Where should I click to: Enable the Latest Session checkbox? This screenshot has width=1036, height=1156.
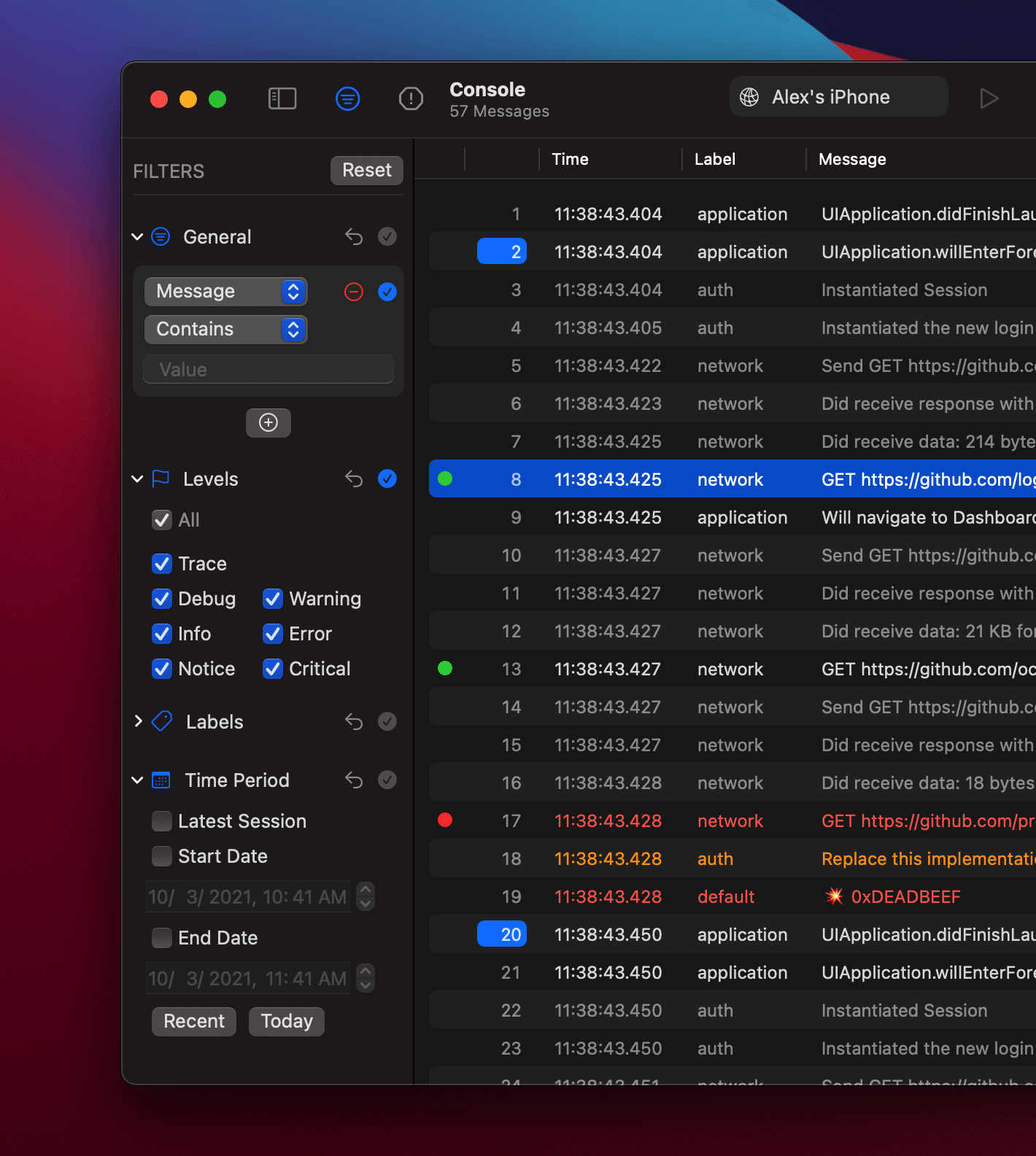pos(162,821)
